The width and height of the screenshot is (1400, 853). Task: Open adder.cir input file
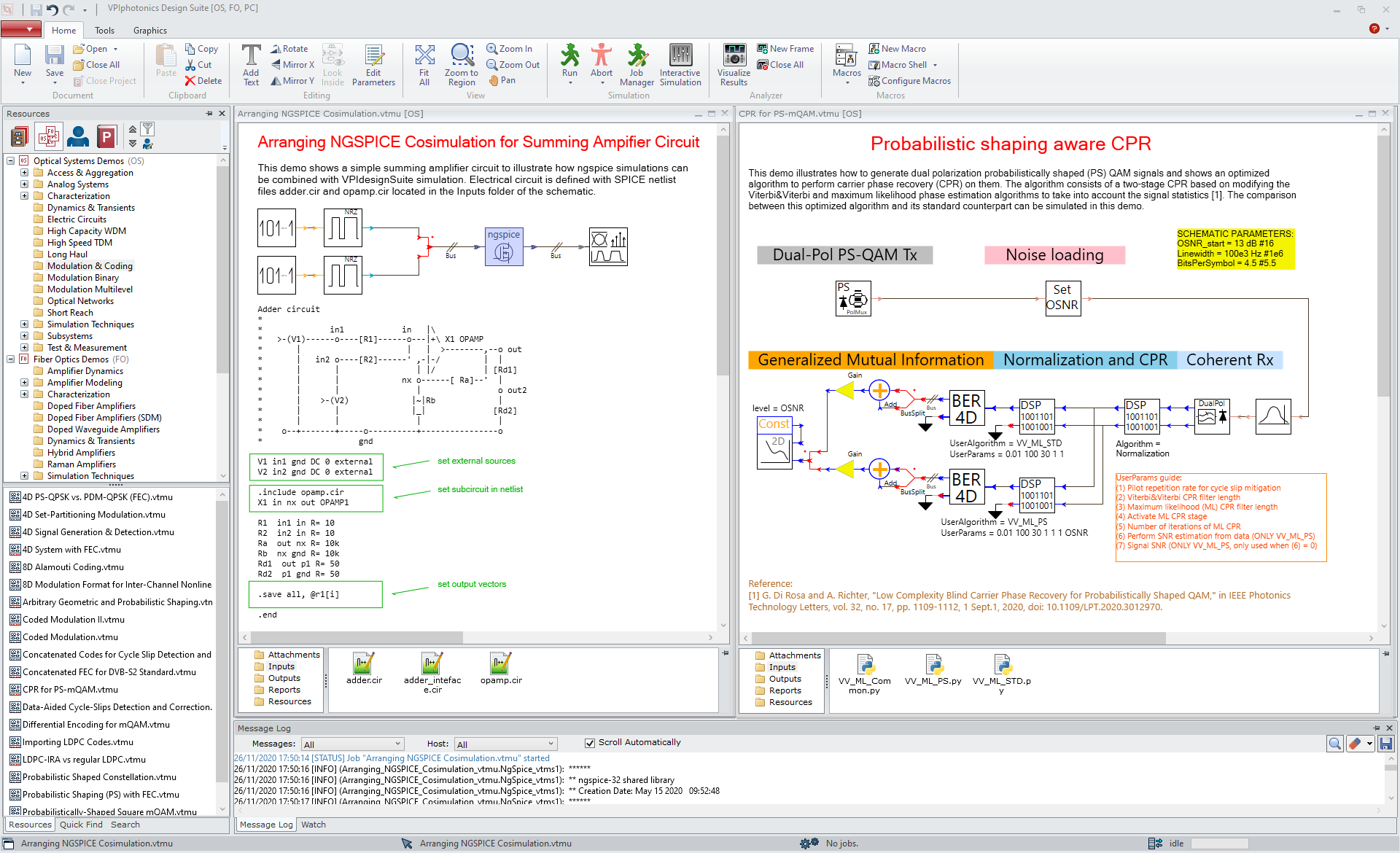(364, 669)
